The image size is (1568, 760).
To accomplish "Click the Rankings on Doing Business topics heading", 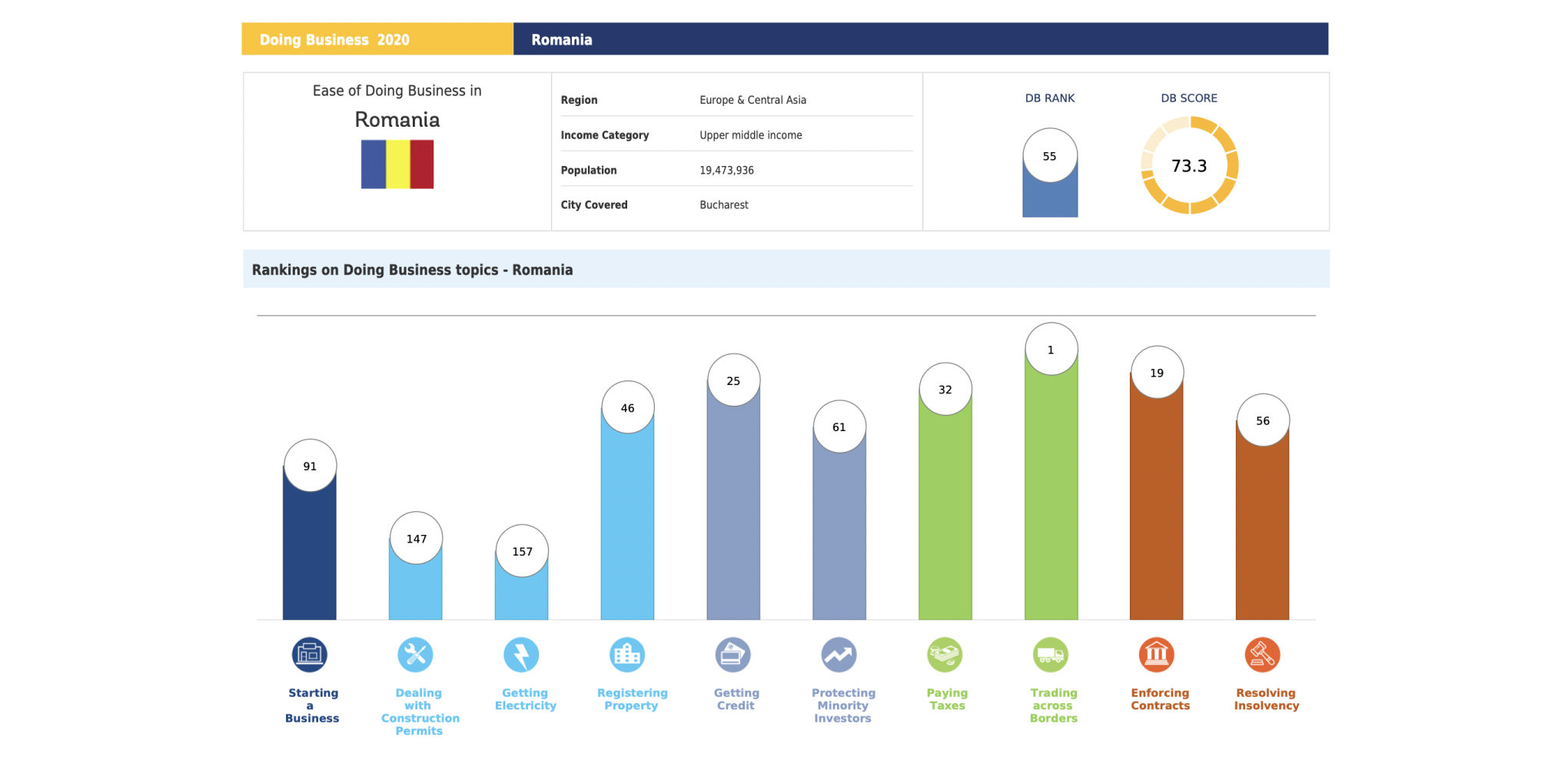I will (x=413, y=270).
